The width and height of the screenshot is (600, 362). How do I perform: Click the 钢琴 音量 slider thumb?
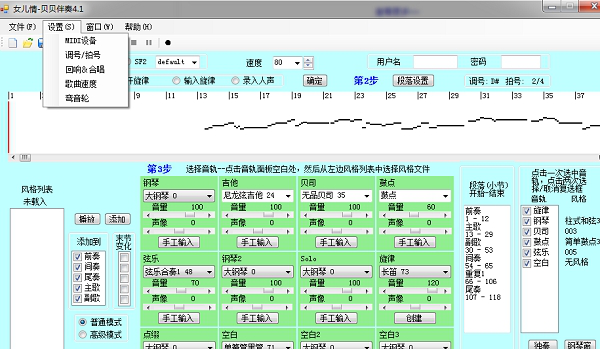coord(190,215)
